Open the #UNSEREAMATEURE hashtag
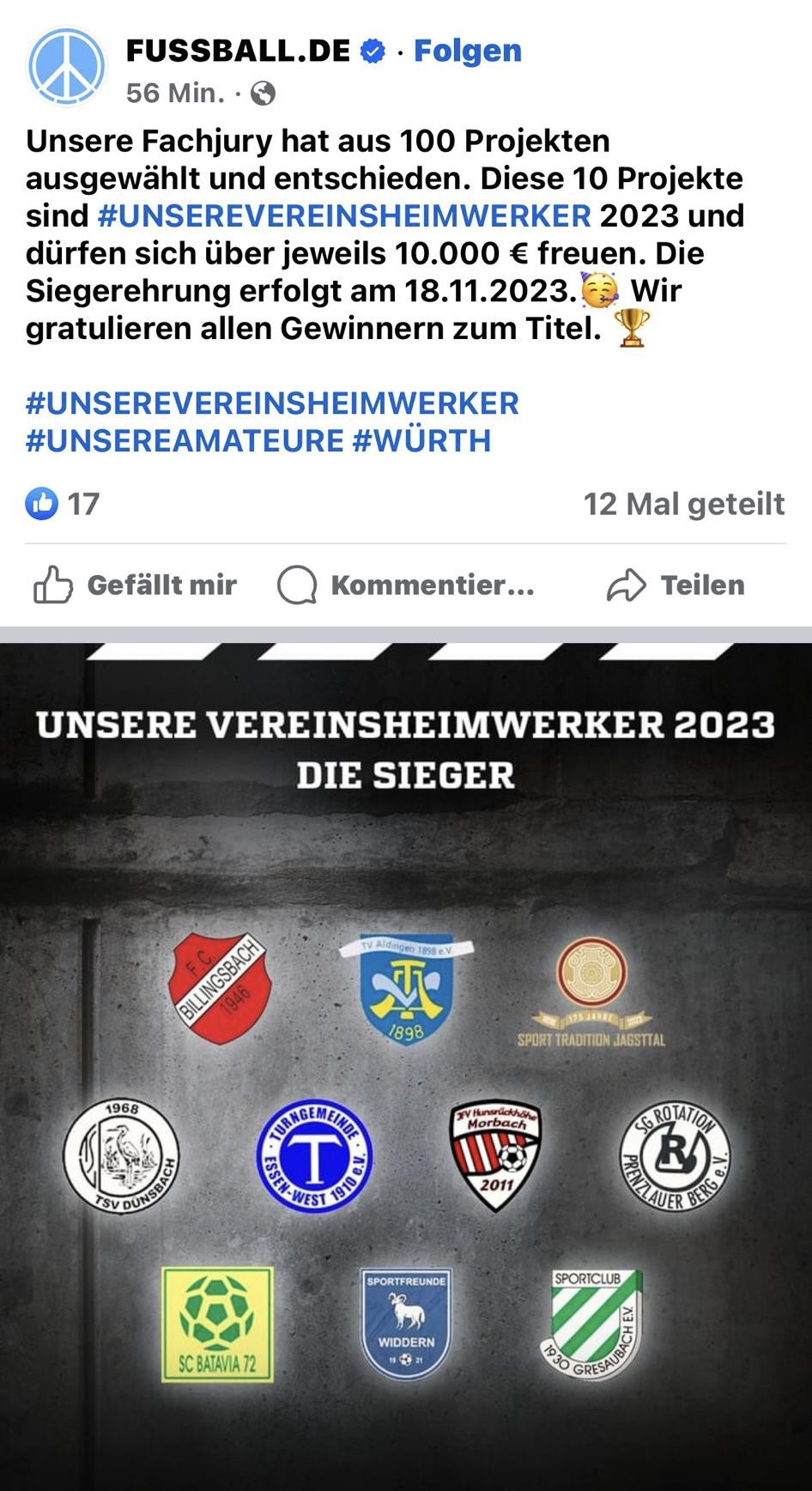 click(x=185, y=441)
